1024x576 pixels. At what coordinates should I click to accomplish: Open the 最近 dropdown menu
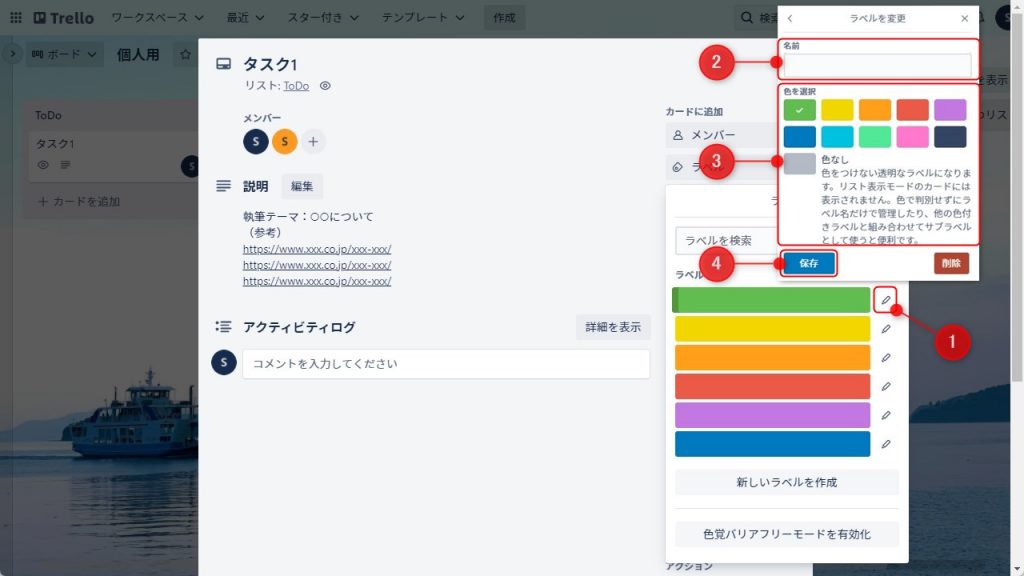245,18
